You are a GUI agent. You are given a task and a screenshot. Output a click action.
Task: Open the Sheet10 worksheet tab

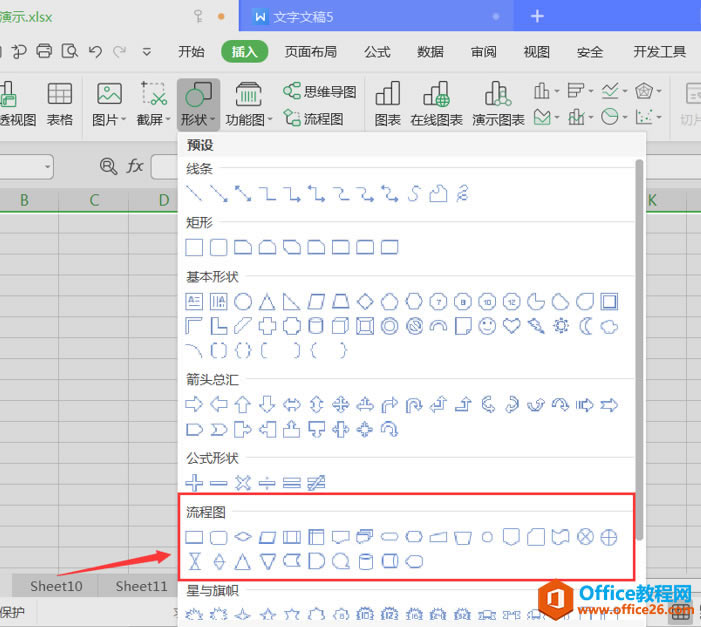coord(56,586)
